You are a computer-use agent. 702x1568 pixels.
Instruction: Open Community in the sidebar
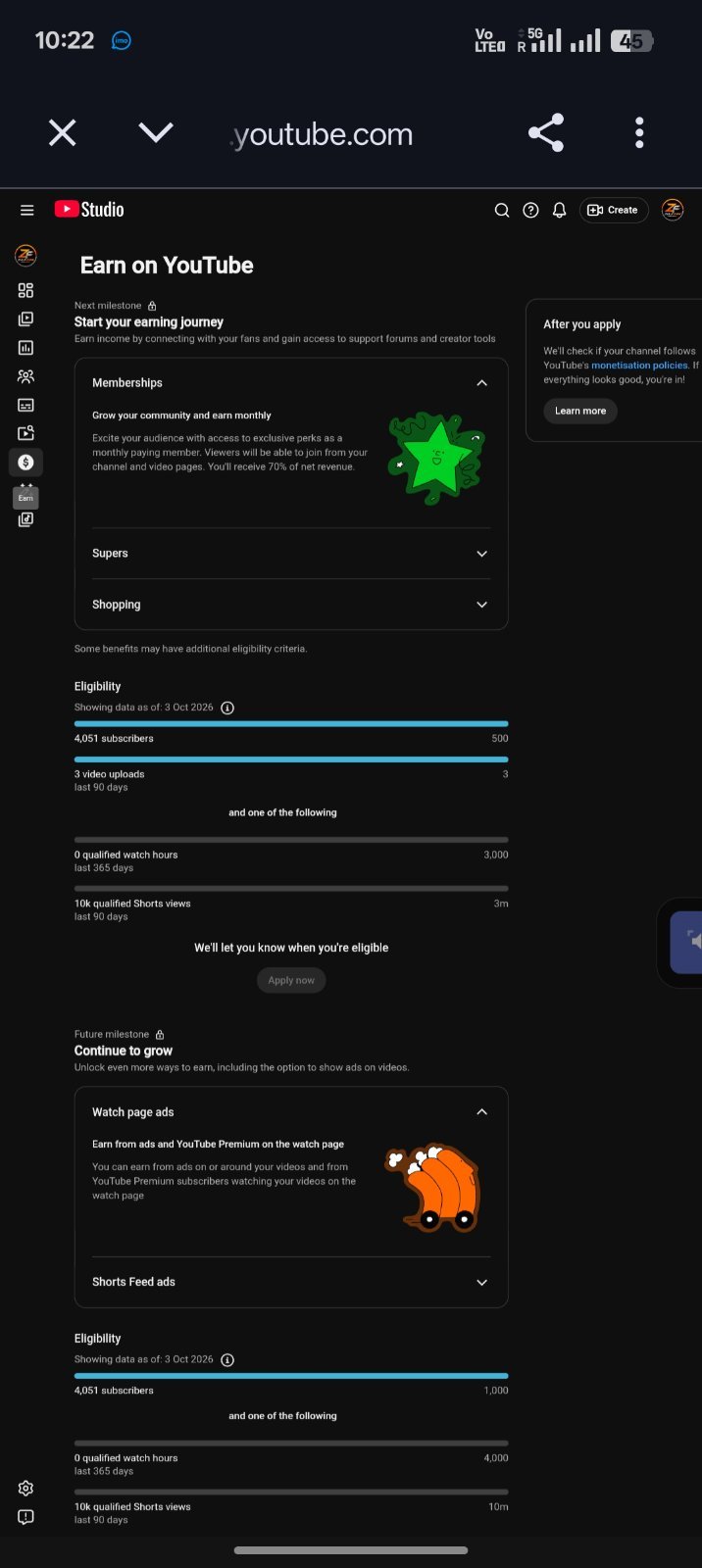click(x=25, y=376)
